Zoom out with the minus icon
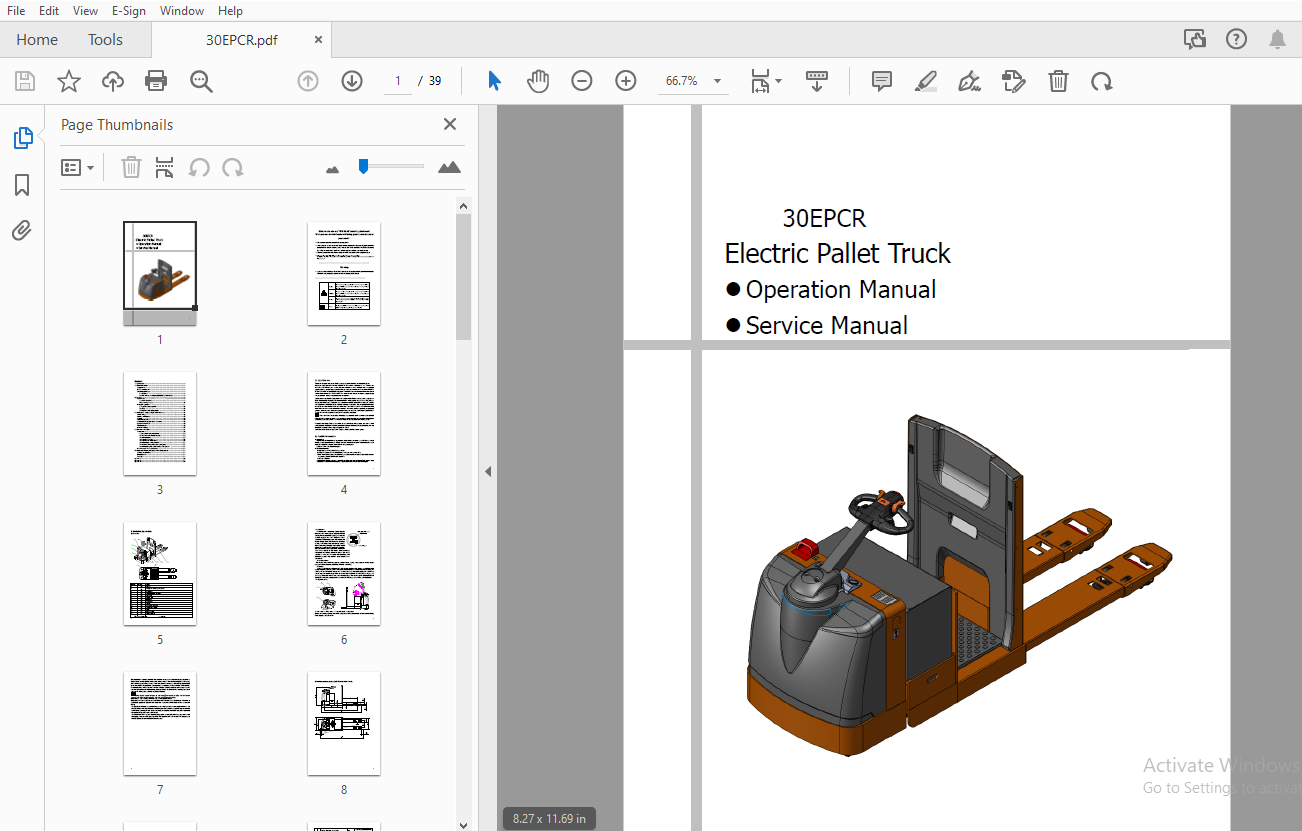This screenshot has width=1302, height=831. tap(582, 81)
